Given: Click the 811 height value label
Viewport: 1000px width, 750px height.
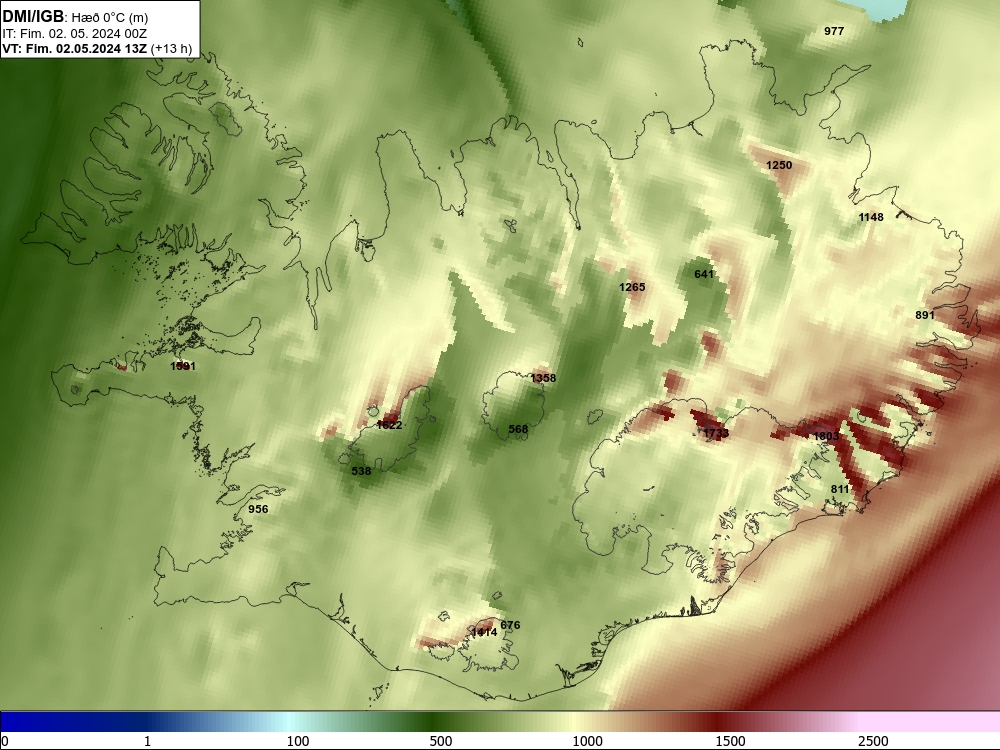Looking at the screenshot, I should coord(840,489).
